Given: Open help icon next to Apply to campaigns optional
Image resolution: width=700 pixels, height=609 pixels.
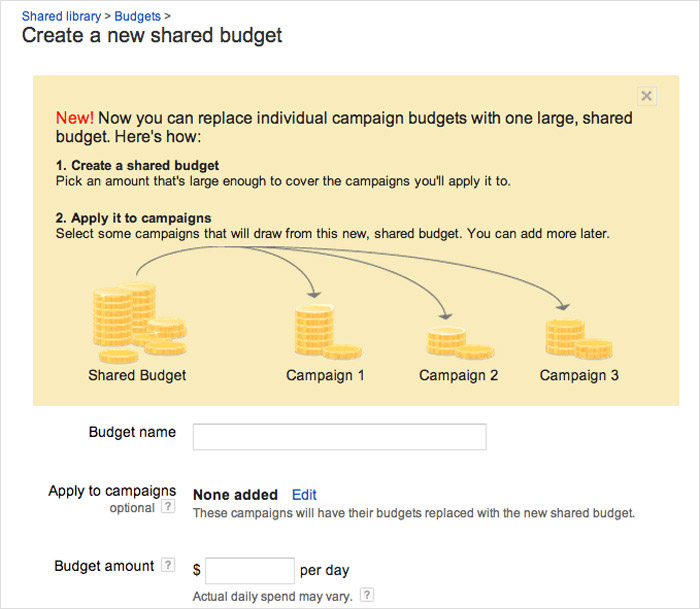Looking at the screenshot, I should point(168,506).
